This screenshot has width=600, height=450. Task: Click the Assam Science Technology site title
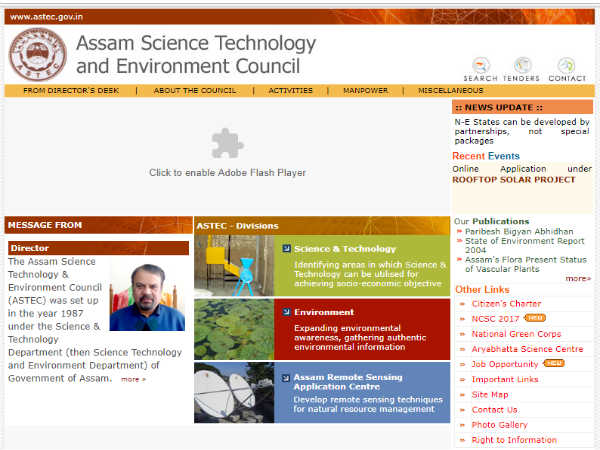click(196, 54)
